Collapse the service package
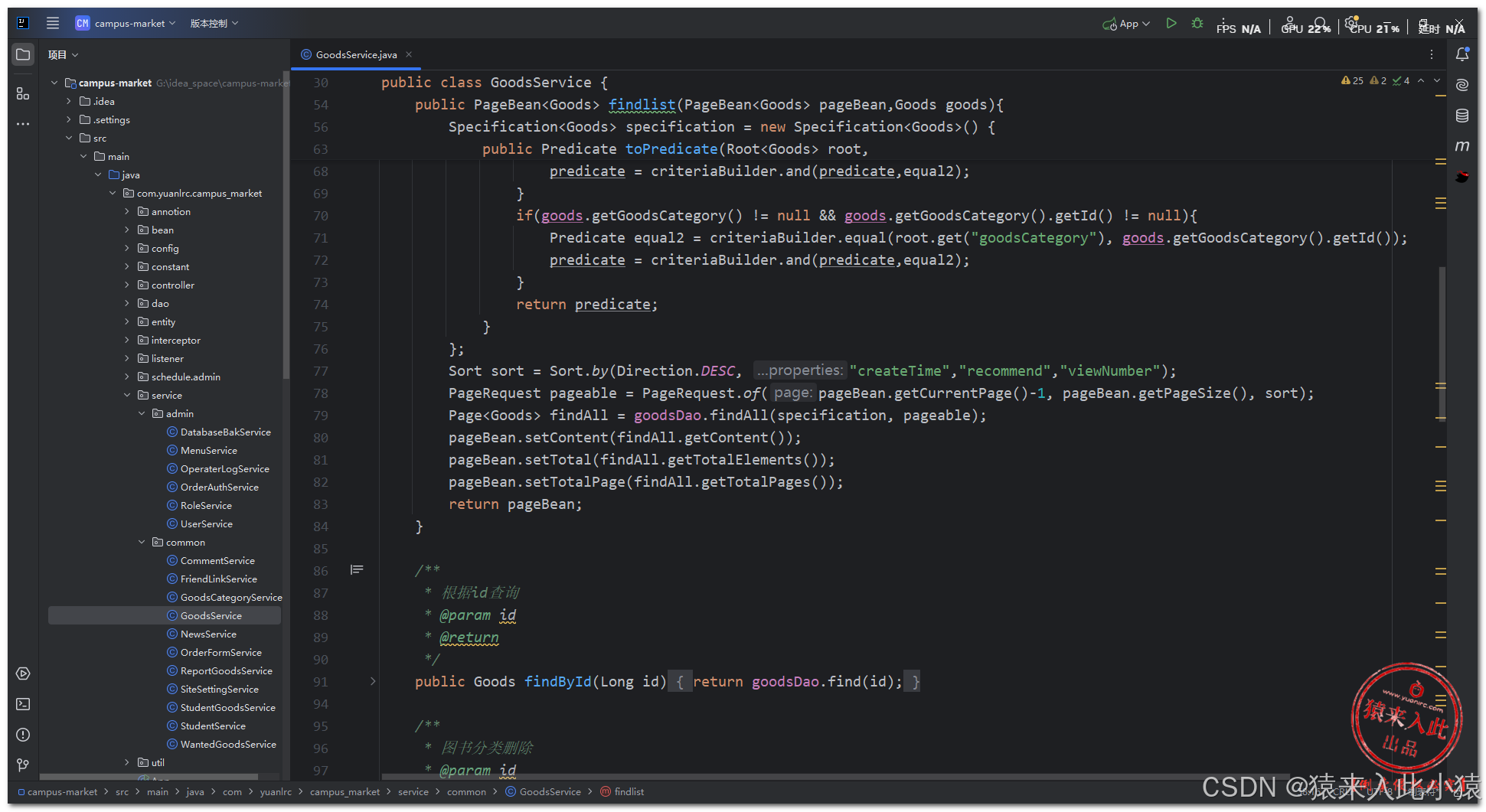The image size is (1486, 812). [x=127, y=395]
